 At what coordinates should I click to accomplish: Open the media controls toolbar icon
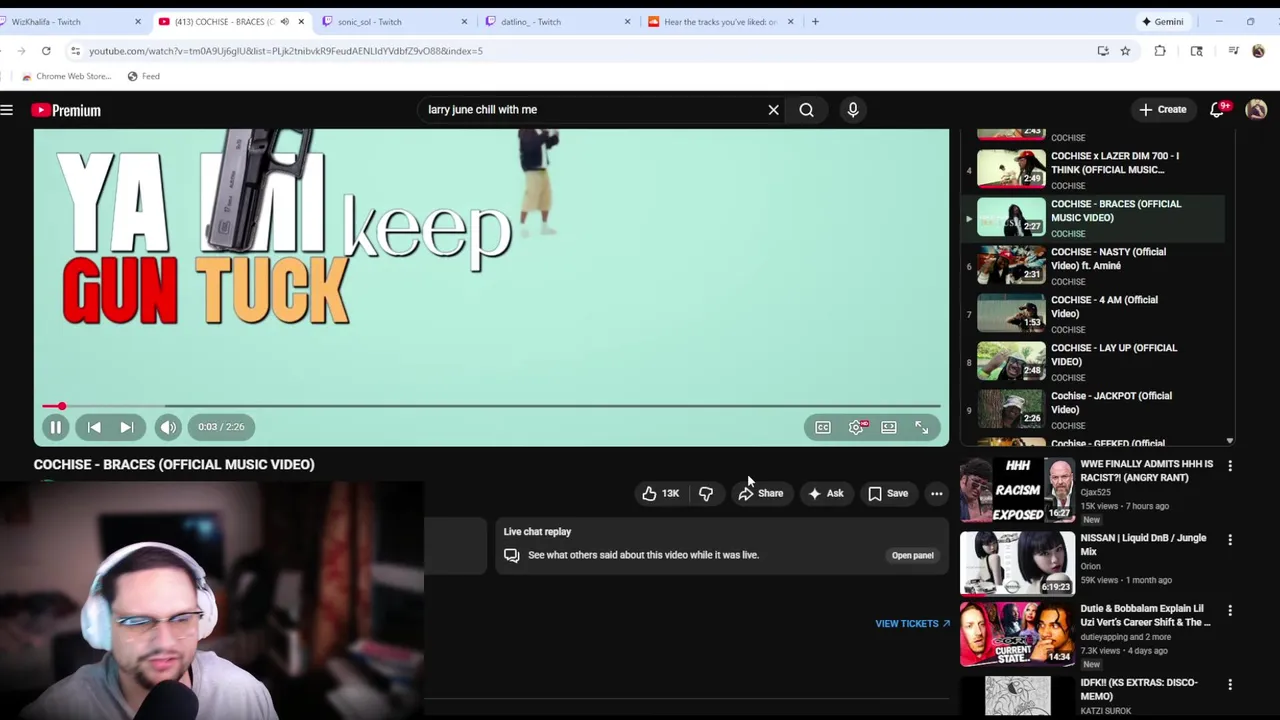pos(1233,51)
